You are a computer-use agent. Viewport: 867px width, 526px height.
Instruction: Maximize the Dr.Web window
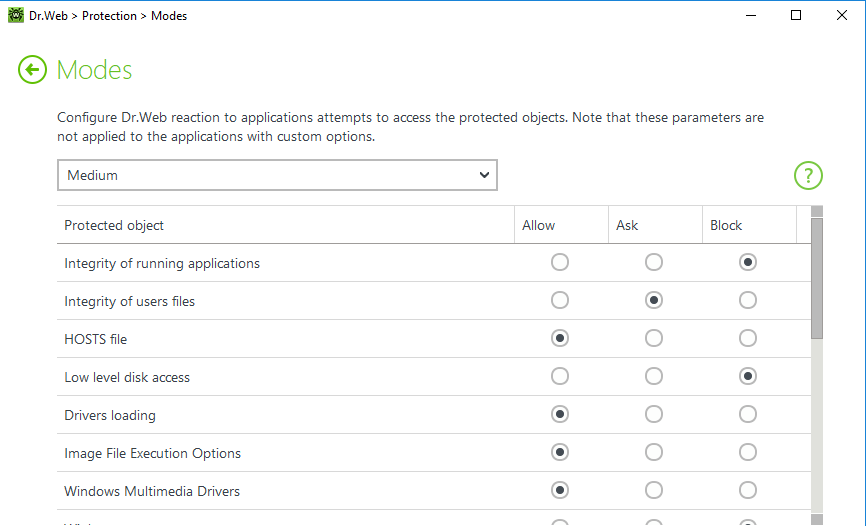coord(796,15)
